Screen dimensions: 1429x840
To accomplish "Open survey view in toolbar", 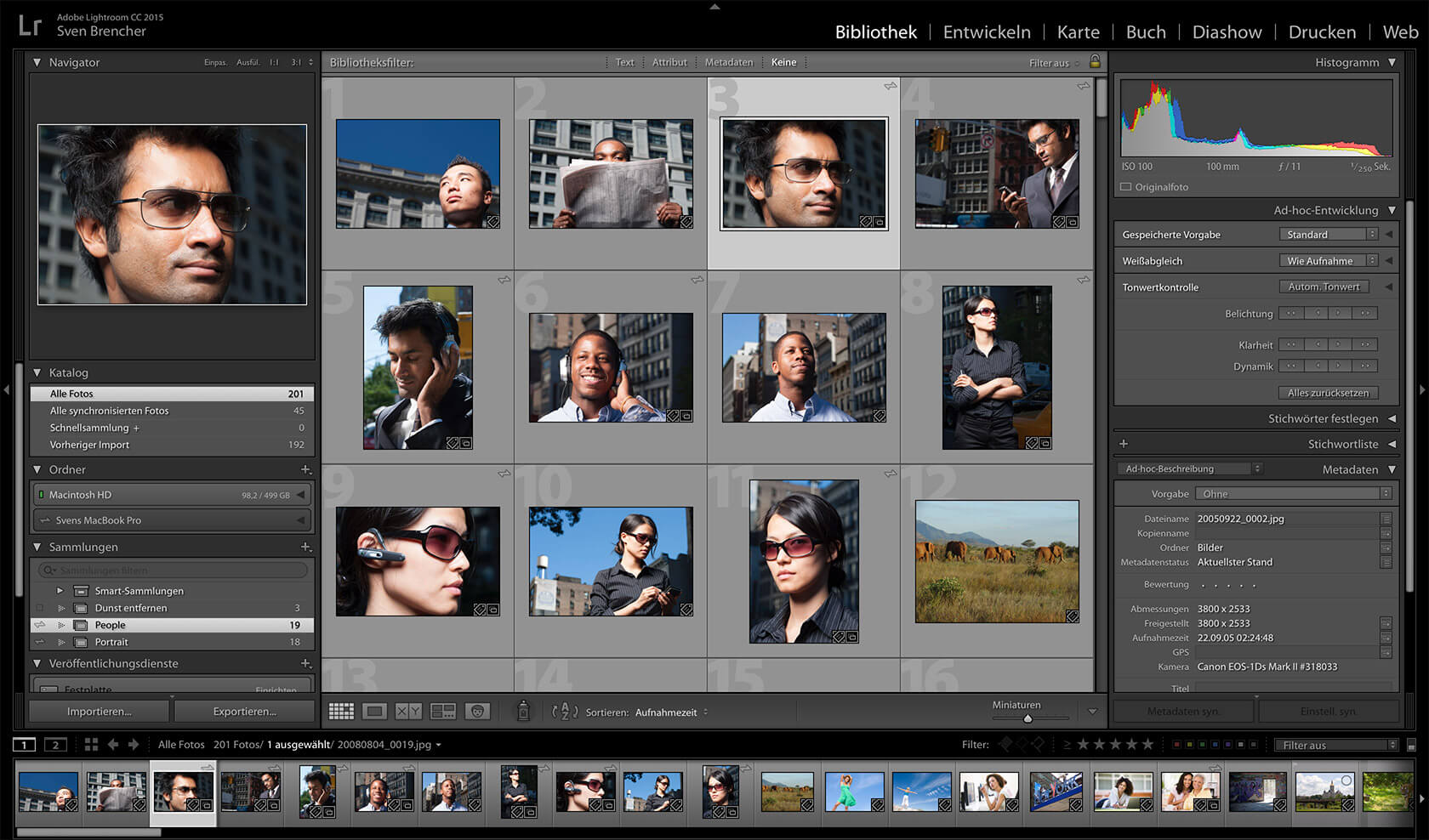I will (x=443, y=712).
